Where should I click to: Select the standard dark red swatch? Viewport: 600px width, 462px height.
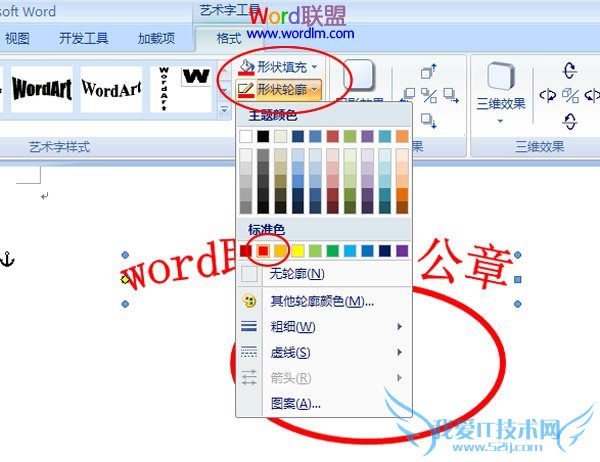tap(246, 251)
